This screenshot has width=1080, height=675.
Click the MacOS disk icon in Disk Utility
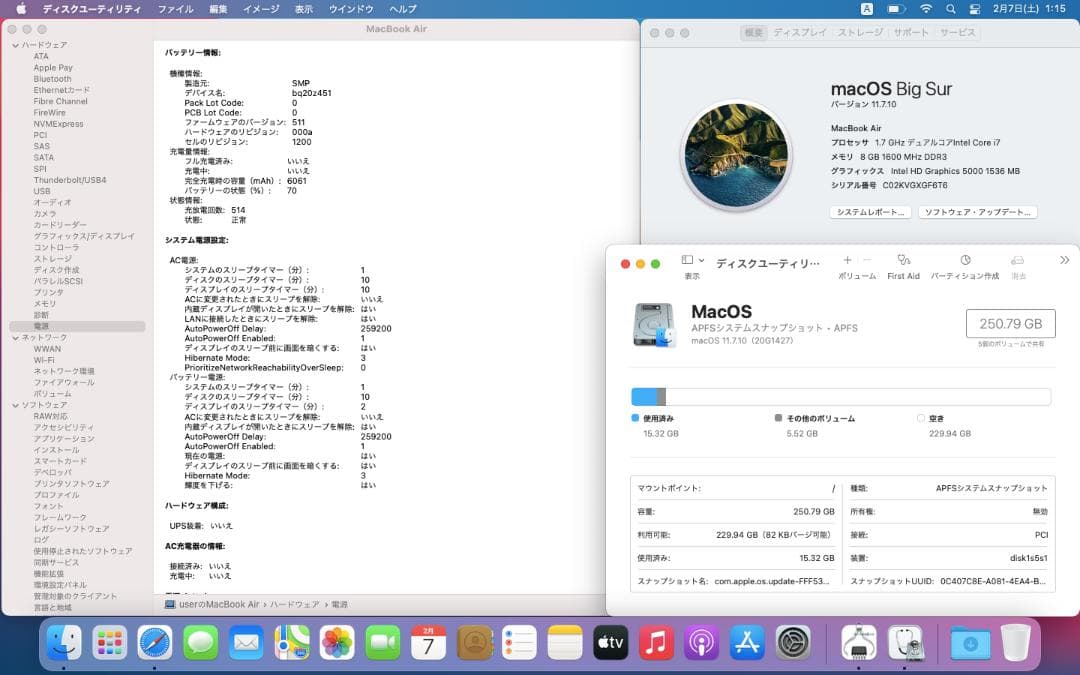(654, 325)
